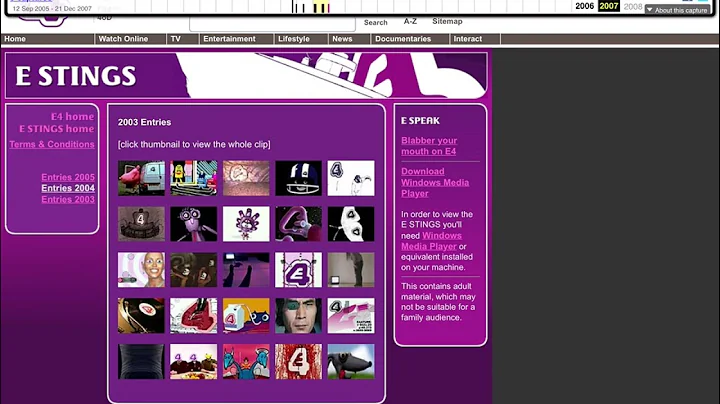Open brown E4 emblem clip thumbnail
The height and width of the screenshot is (404, 720).
[x=141, y=224]
